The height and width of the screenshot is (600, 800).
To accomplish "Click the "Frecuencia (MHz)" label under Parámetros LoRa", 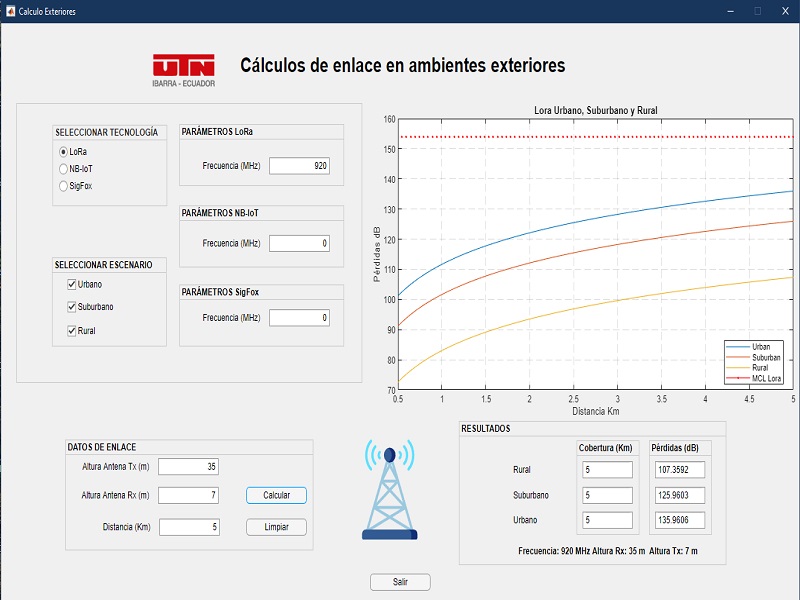I will click(x=231, y=166).
